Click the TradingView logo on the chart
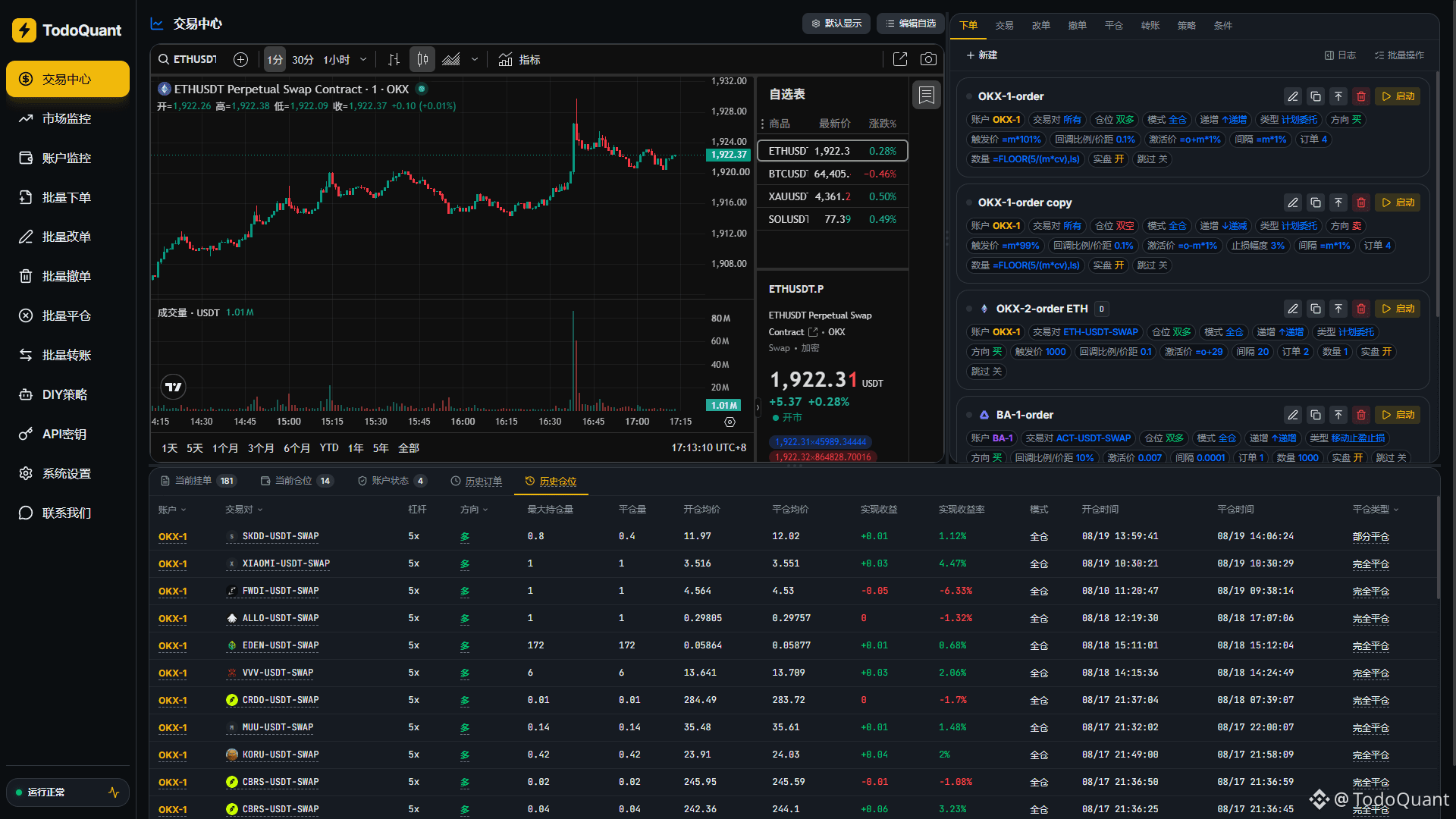Screen dimensions: 1456x819 (174, 387)
